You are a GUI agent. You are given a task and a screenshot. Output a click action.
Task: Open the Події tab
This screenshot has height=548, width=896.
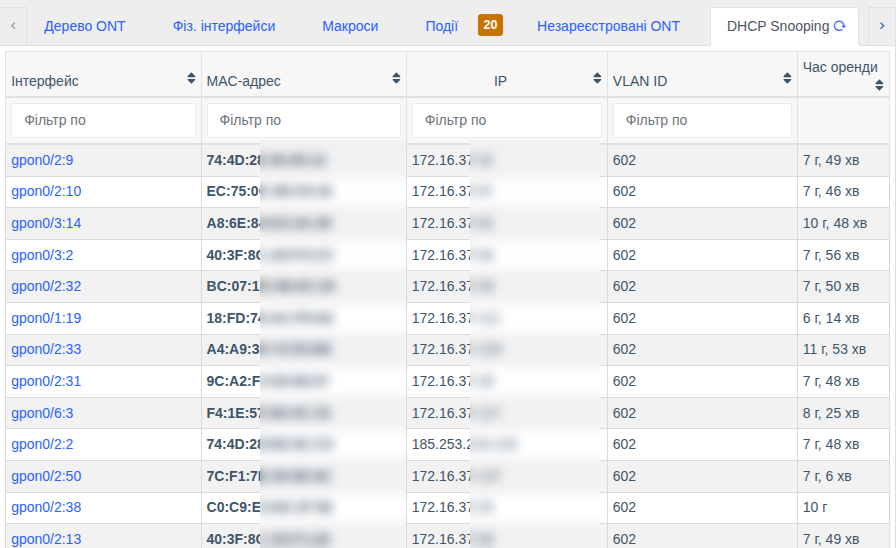(442, 26)
